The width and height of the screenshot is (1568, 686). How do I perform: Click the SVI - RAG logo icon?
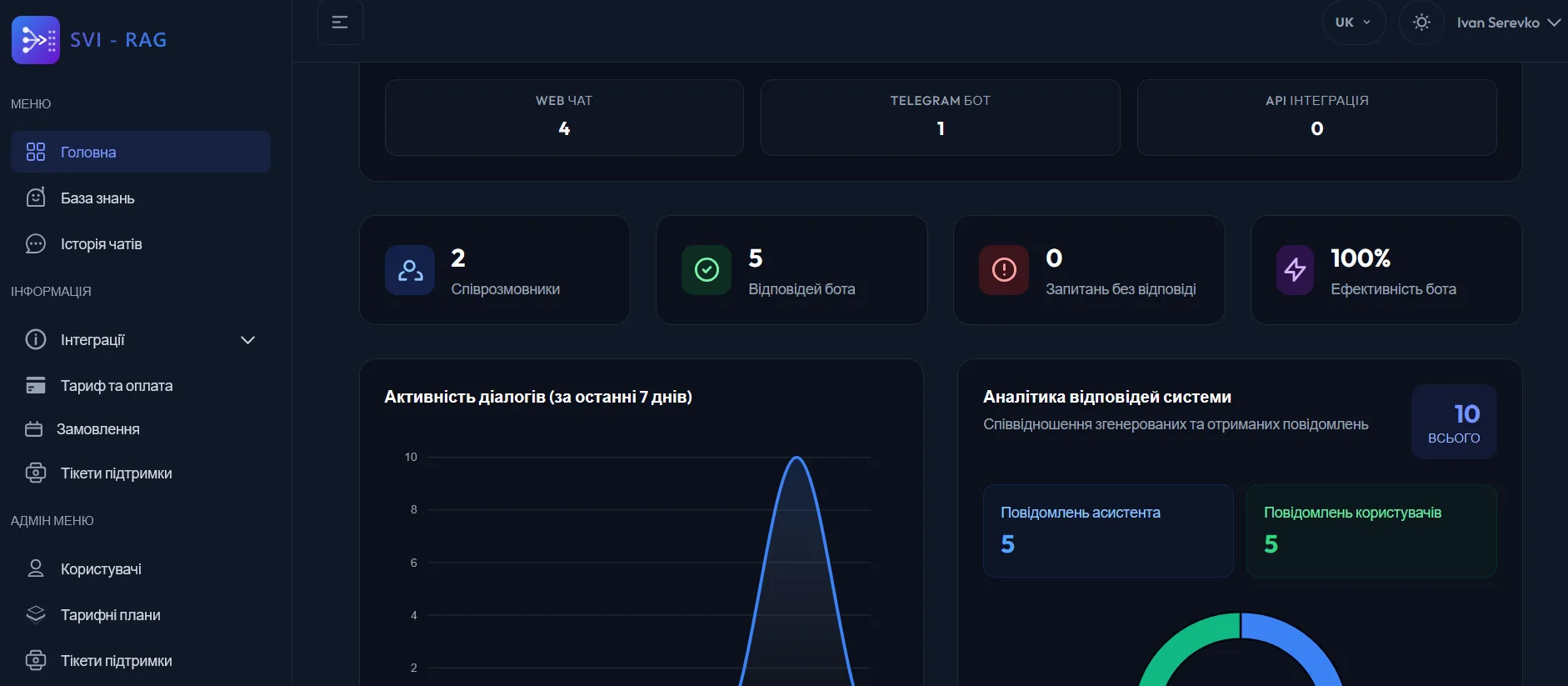point(36,40)
